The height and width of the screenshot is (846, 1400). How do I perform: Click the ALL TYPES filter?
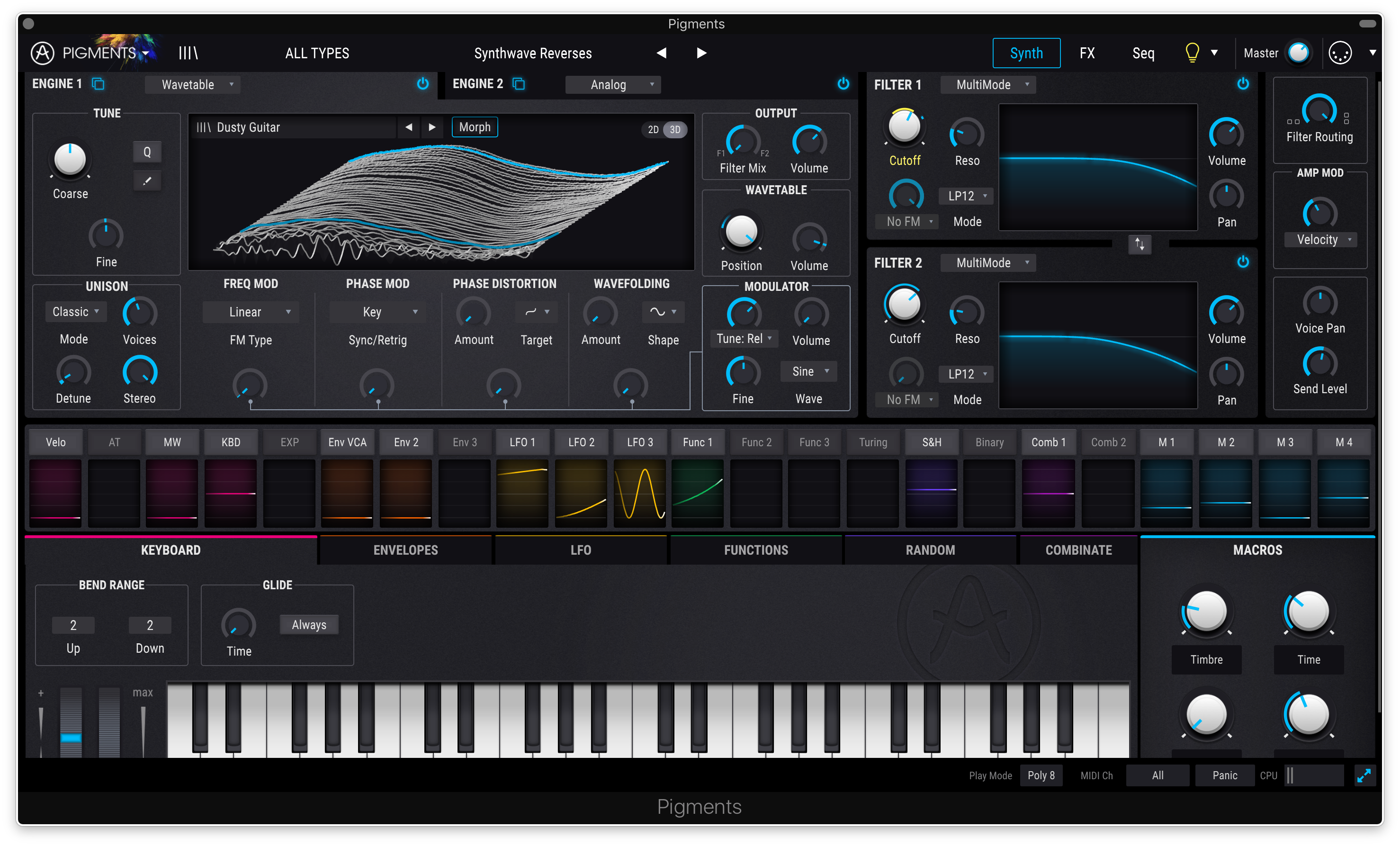click(x=317, y=53)
